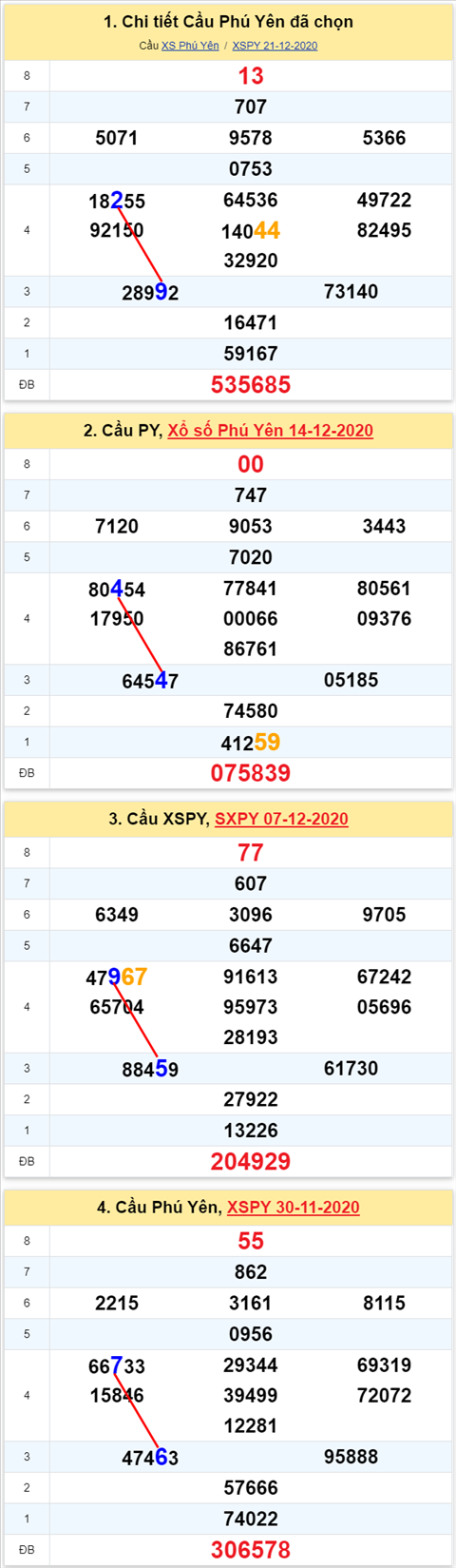Click the number 57666

pyautogui.click(x=251, y=1488)
